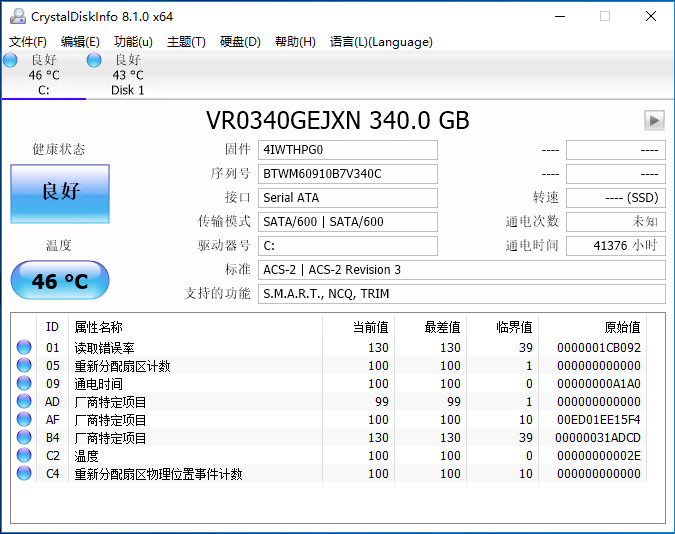The image size is (675, 534).
Task: Click the drive letter field C:
Action: [x=348, y=246]
